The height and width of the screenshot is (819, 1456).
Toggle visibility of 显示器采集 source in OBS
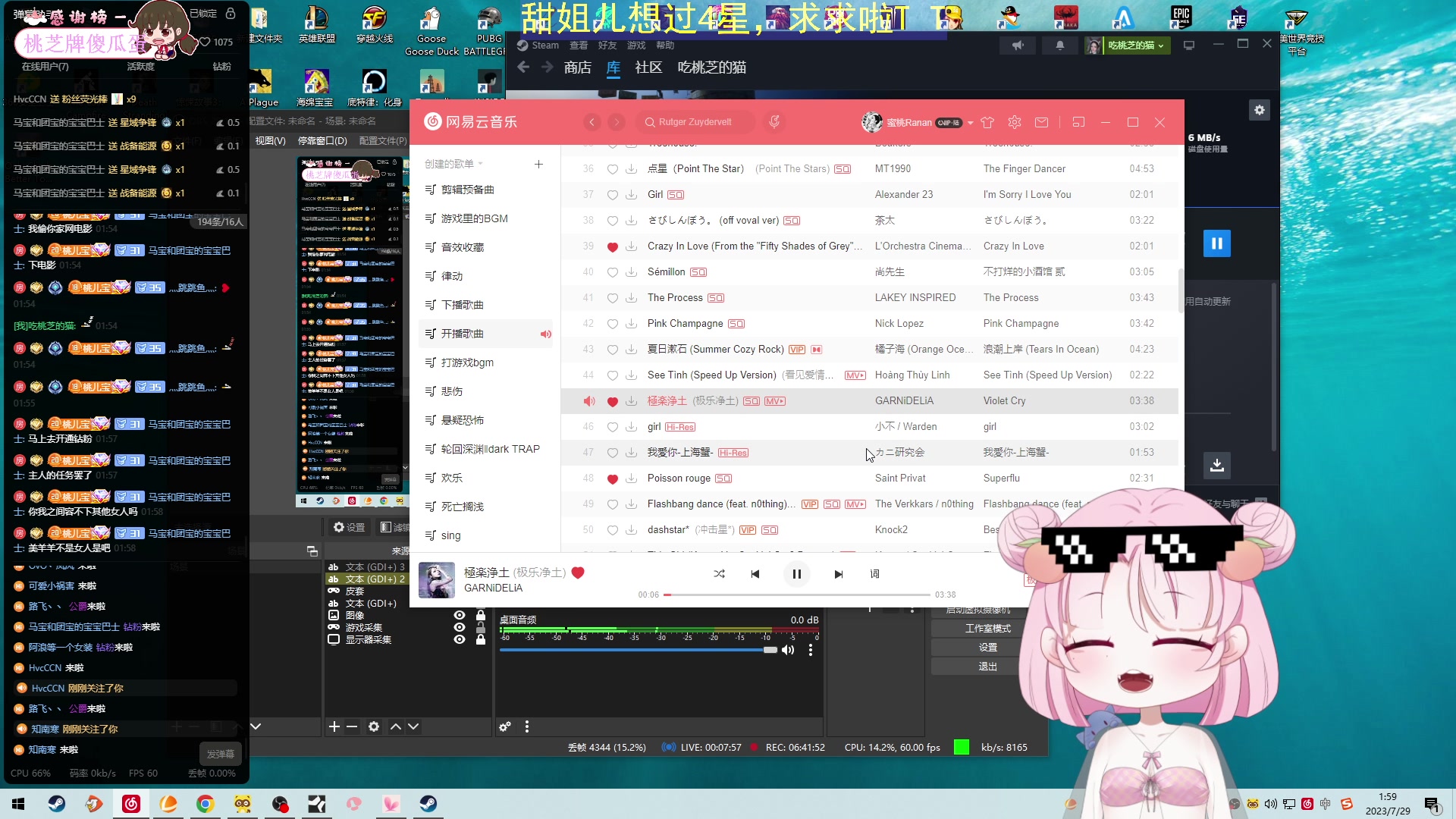(x=460, y=639)
